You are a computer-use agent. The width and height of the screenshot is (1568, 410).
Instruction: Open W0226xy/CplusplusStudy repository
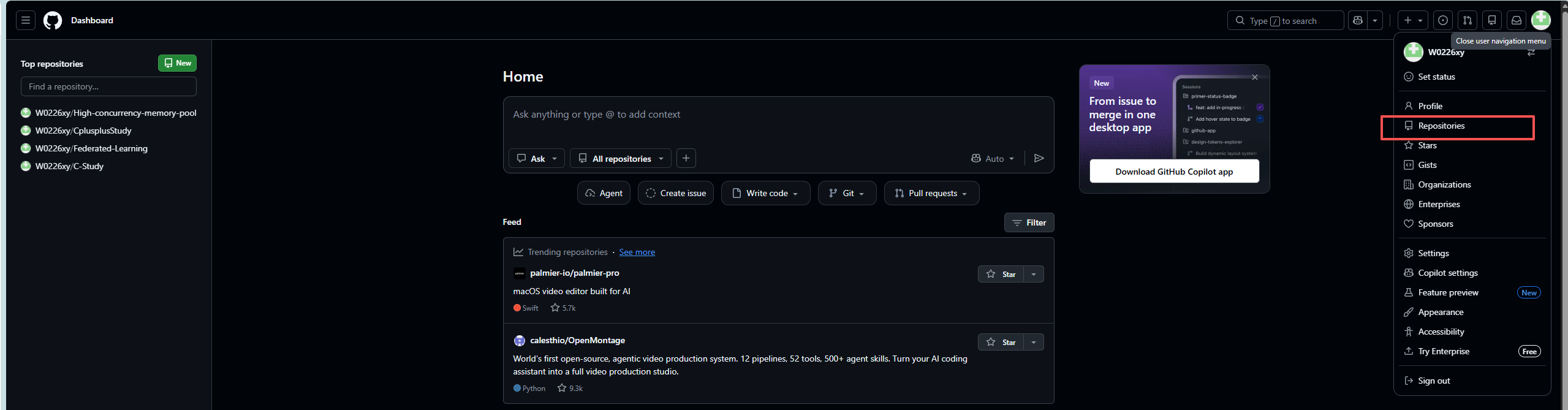(83, 131)
